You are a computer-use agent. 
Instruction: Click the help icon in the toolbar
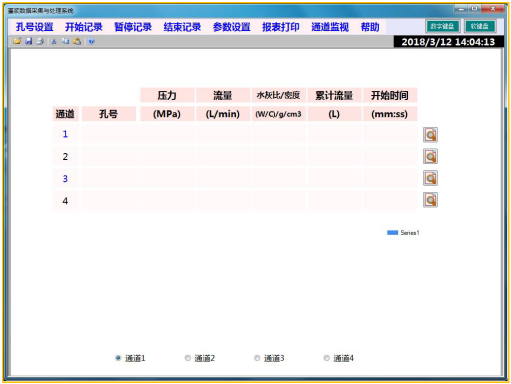(92, 41)
